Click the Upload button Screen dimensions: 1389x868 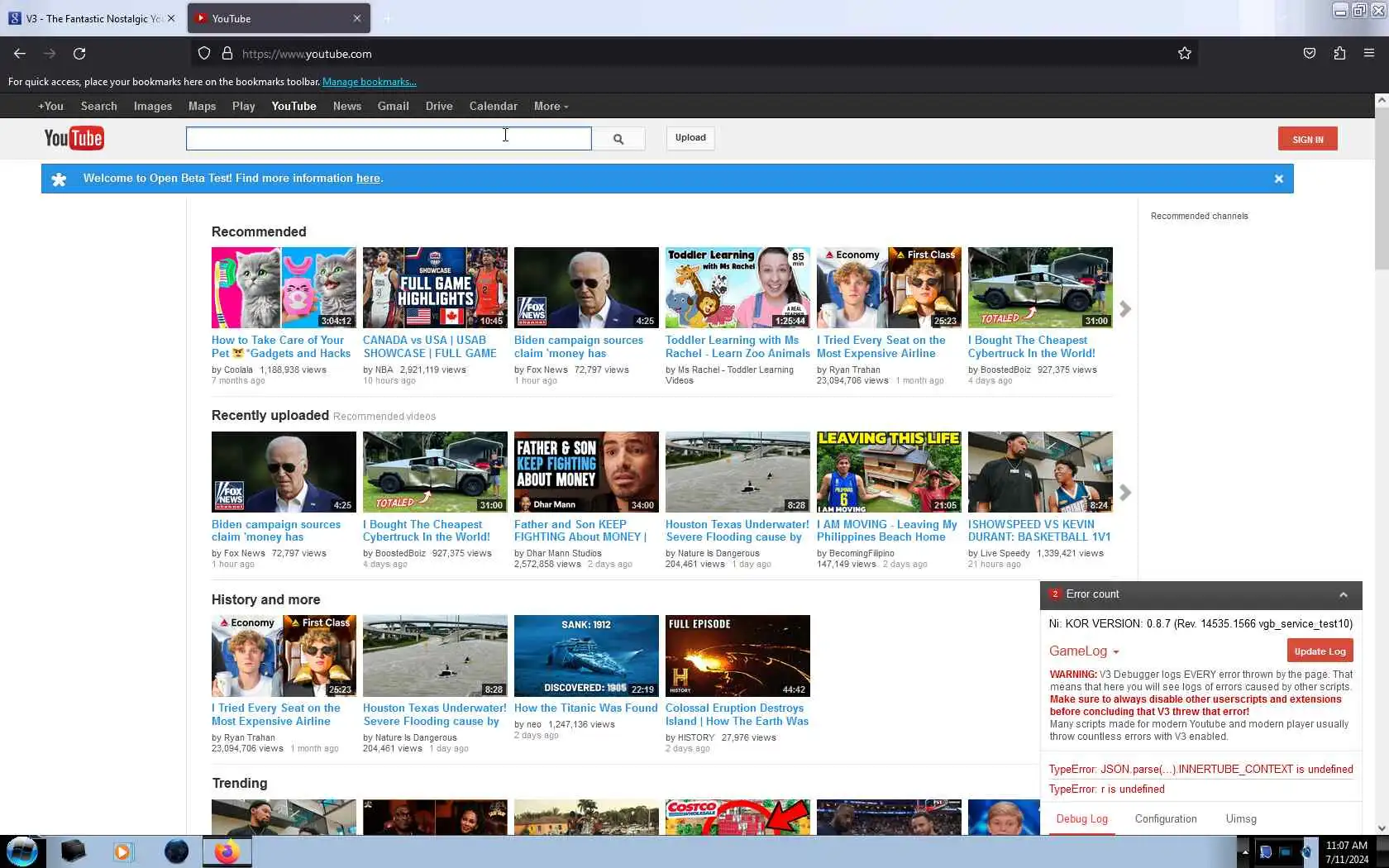[690, 138]
